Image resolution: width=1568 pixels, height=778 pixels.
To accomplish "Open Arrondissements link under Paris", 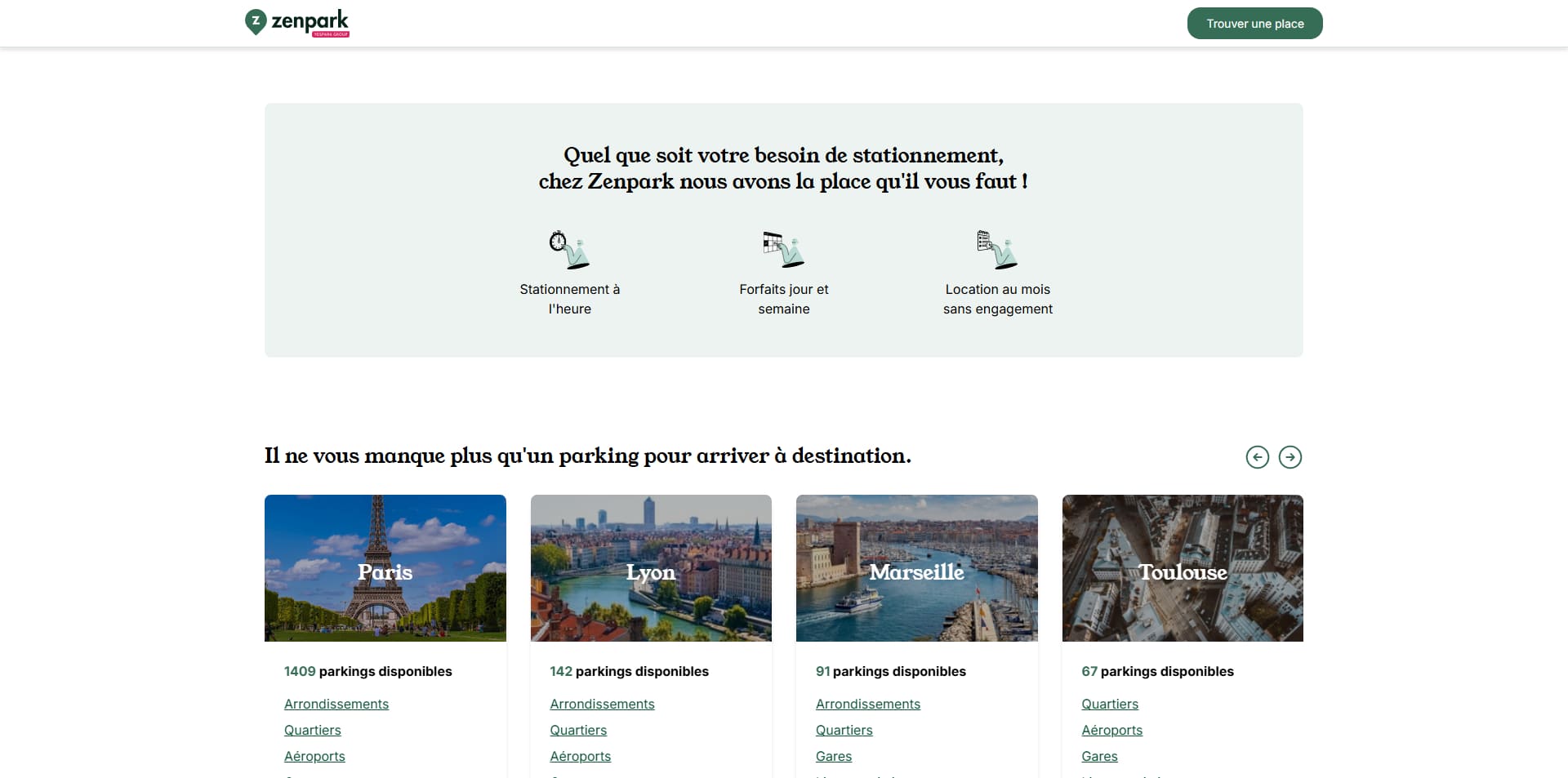I will (x=336, y=704).
